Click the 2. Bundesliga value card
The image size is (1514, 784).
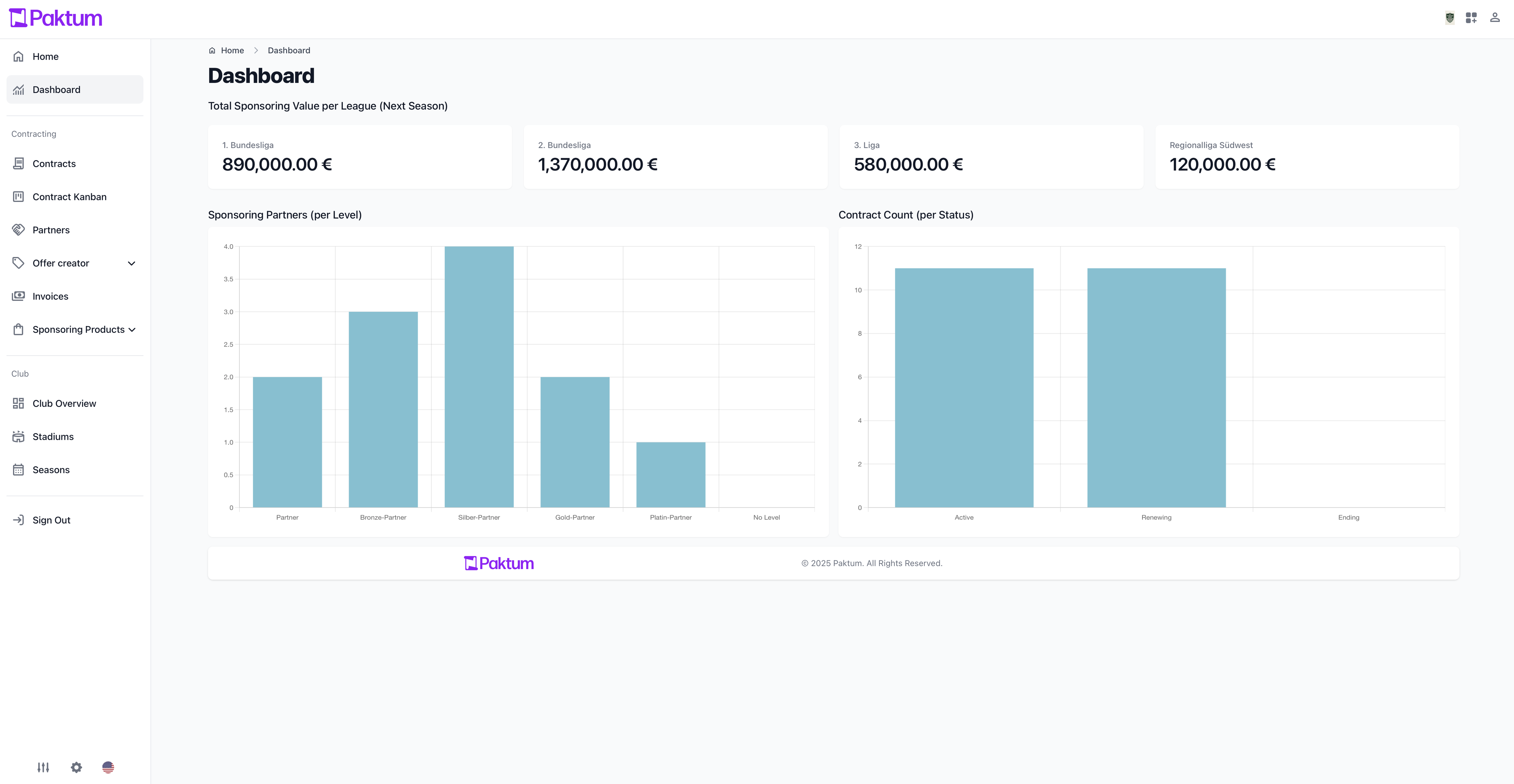[x=675, y=157]
